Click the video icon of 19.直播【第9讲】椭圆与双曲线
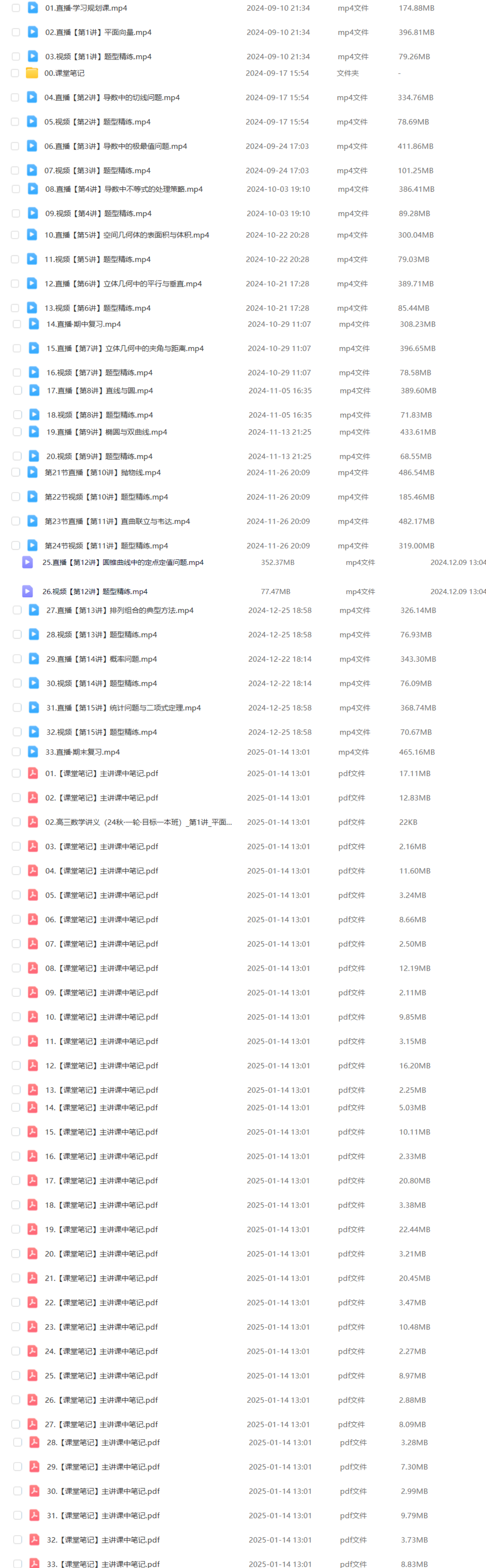This screenshot has height=1568, width=486. (34, 432)
